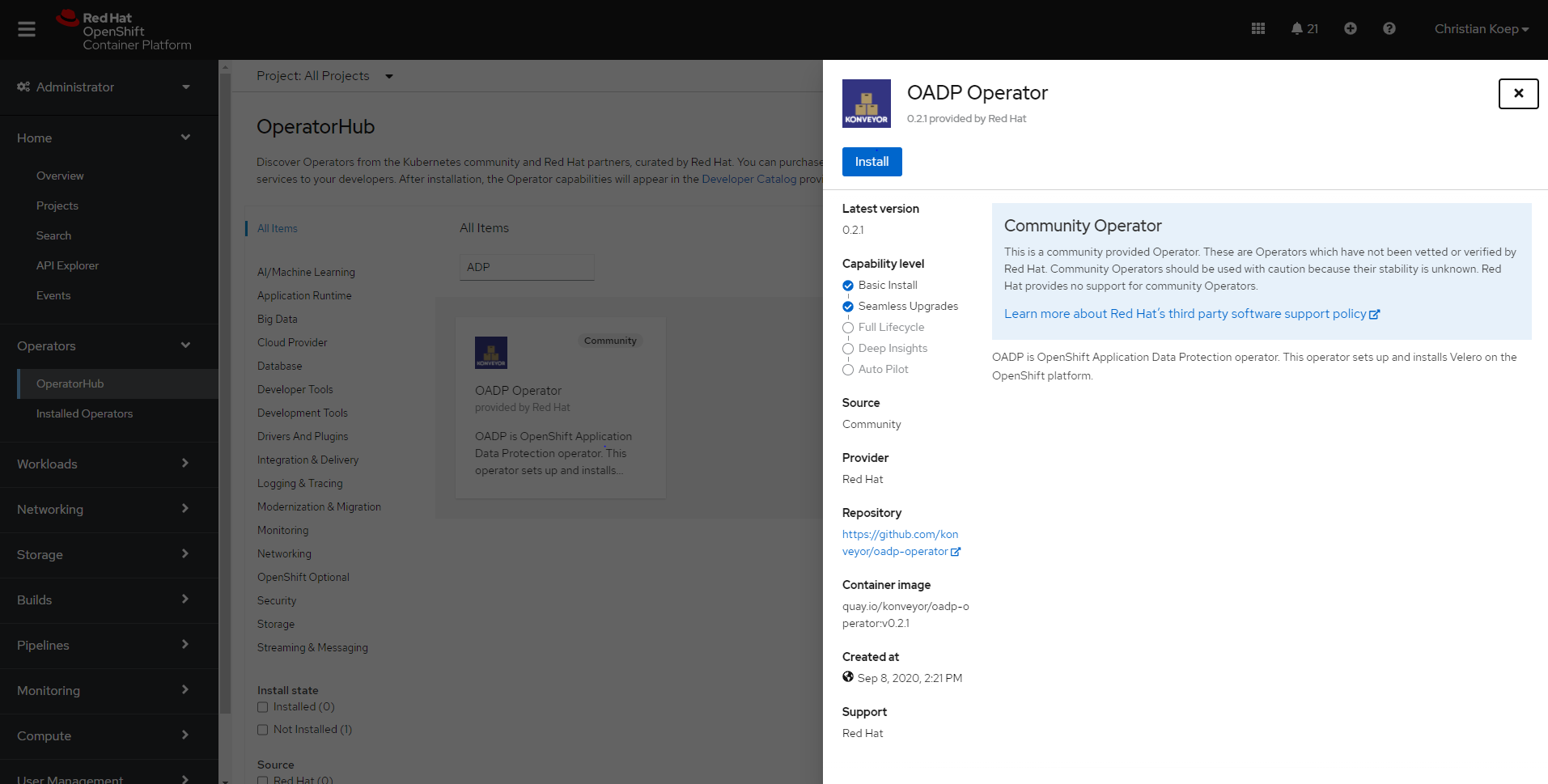Open the oadp-operator repository external link icon

957,551
